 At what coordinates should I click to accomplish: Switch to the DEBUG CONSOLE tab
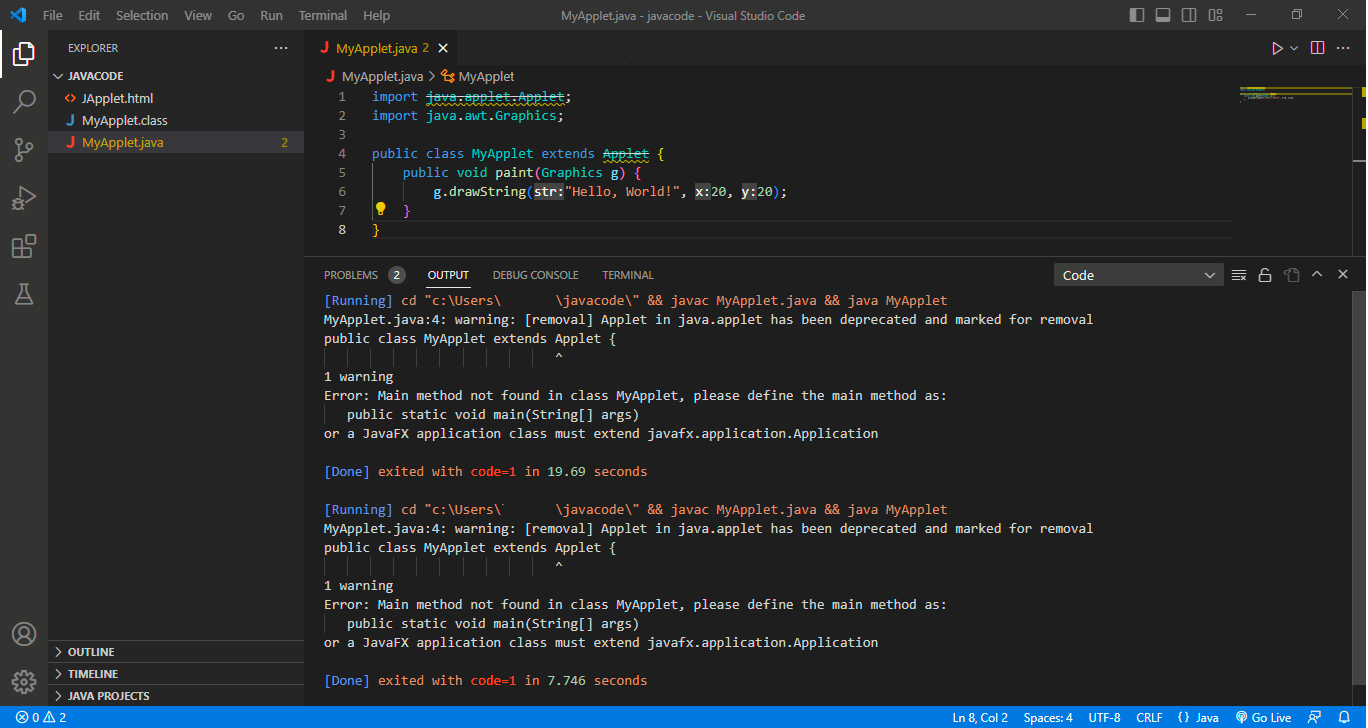(535, 275)
